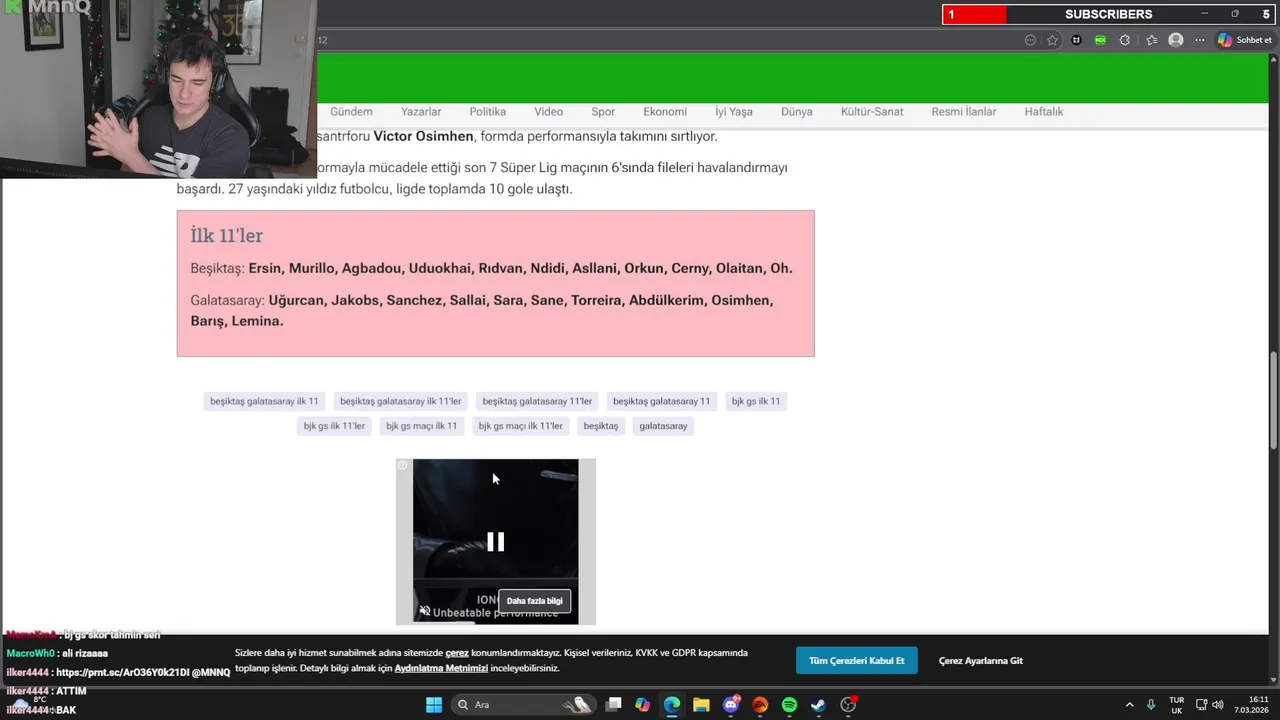1280x720 pixels.
Task: Pause the ad video
Action: click(495, 542)
